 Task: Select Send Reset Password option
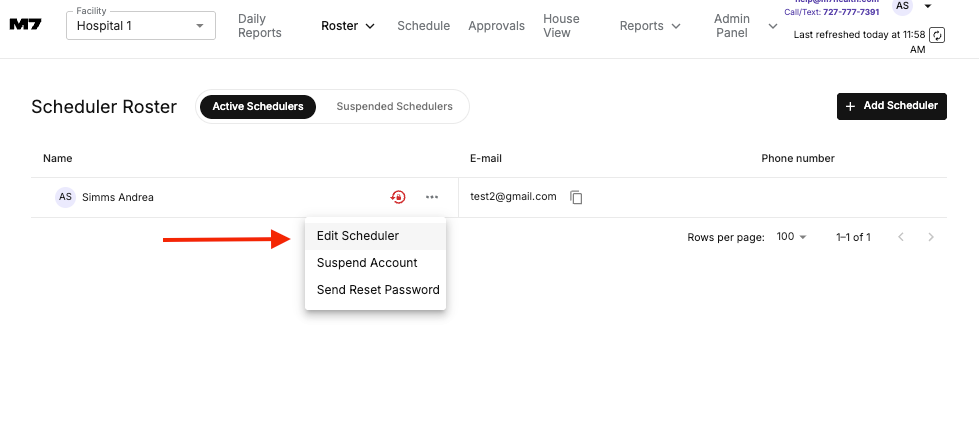378,290
